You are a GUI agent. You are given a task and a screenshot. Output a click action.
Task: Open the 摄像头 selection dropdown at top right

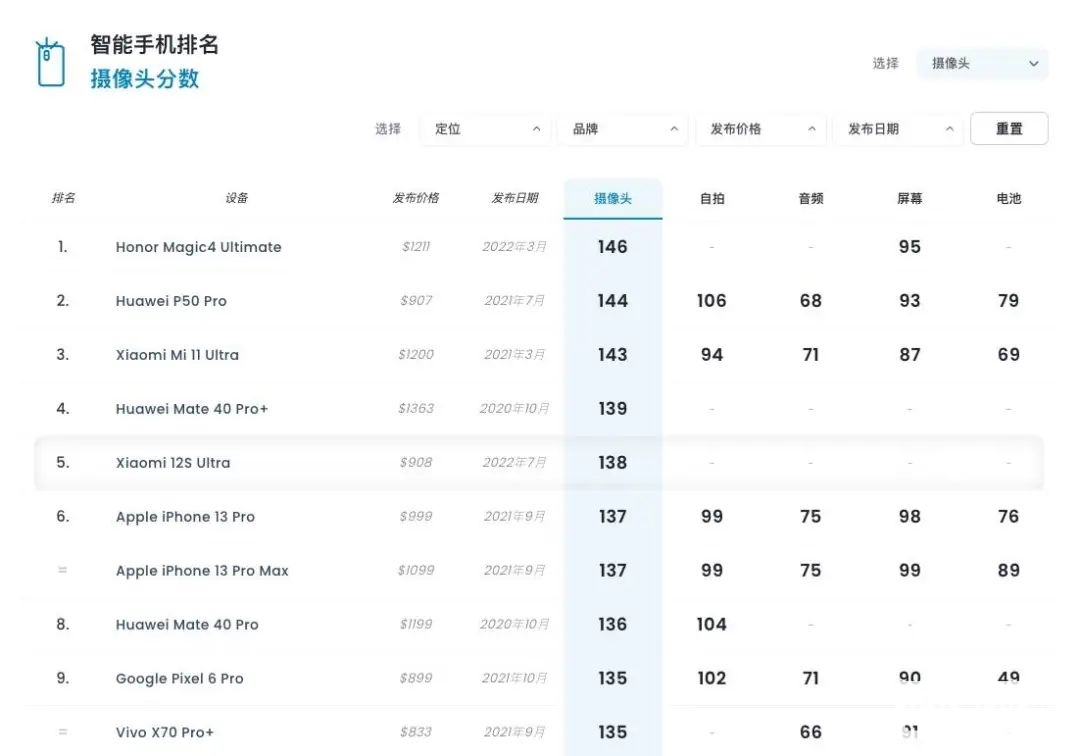coord(983,63)
